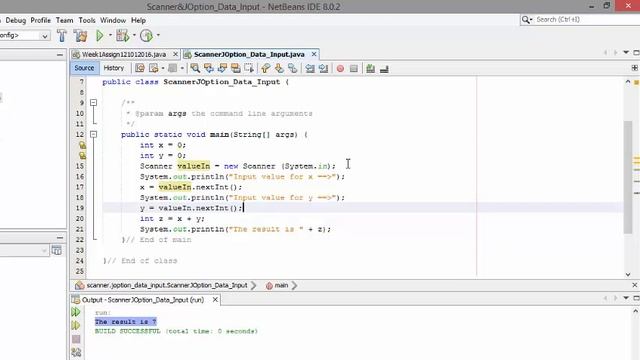Click the Shift Line Right icon

point(323,69)
